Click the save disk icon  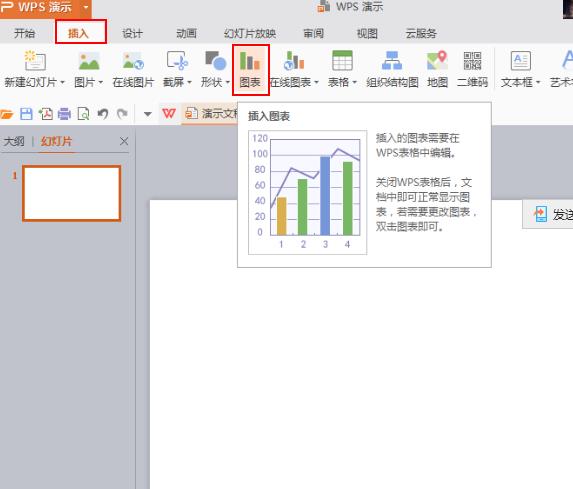pyautogui.click(x=26, y=114)
